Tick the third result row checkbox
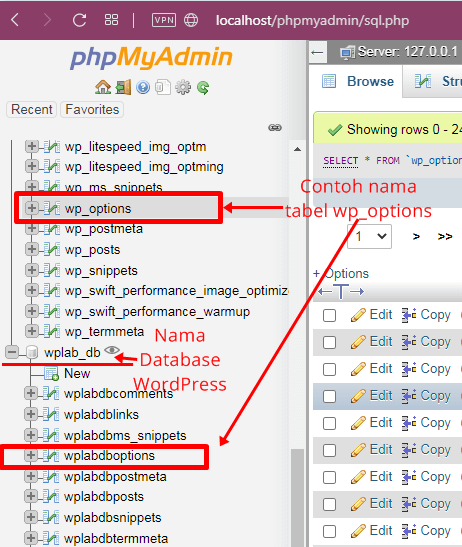Viewport: 462px width, 547px height. 329,369
